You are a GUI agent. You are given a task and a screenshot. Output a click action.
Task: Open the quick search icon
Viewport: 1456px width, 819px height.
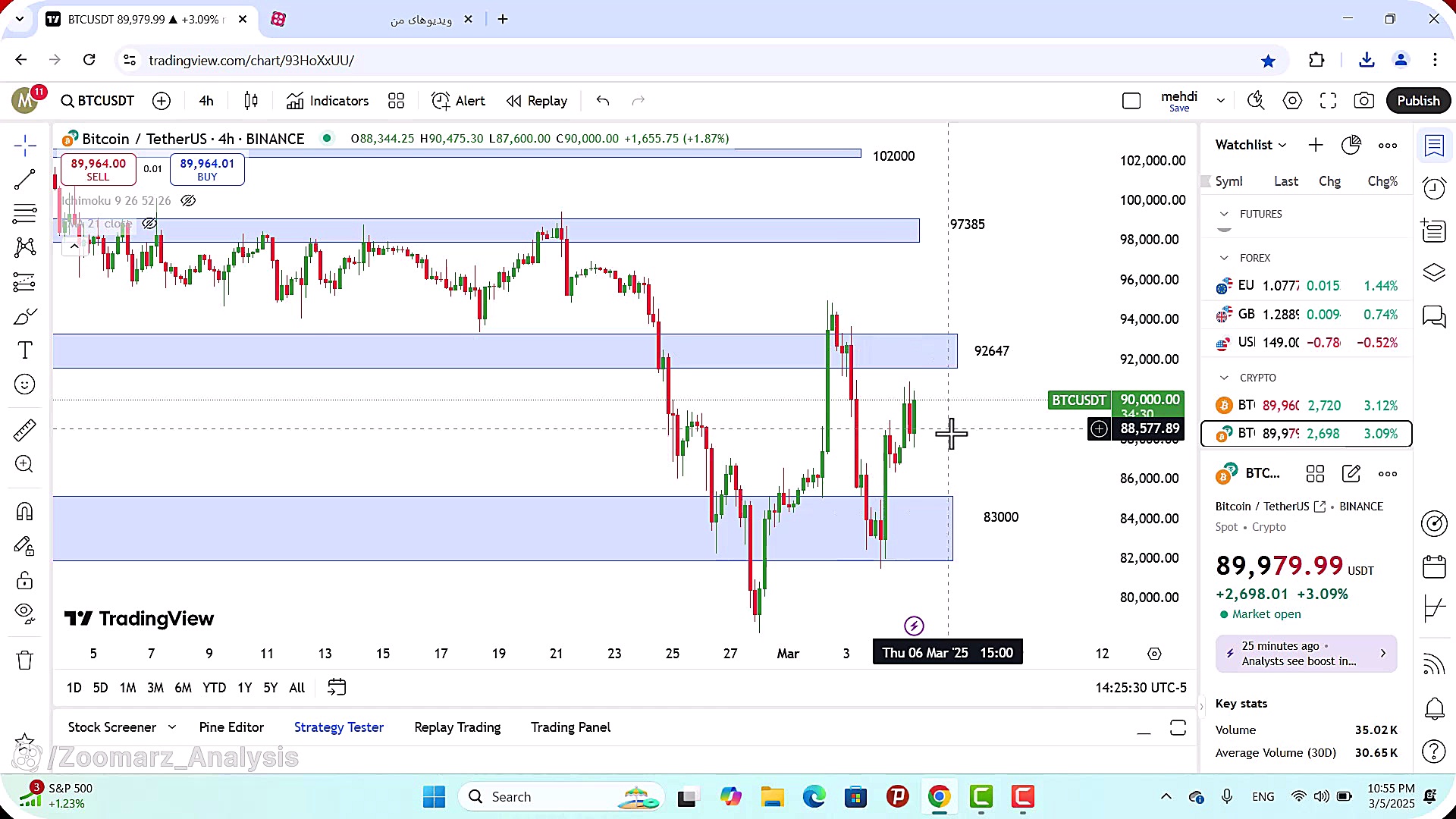1256,101
